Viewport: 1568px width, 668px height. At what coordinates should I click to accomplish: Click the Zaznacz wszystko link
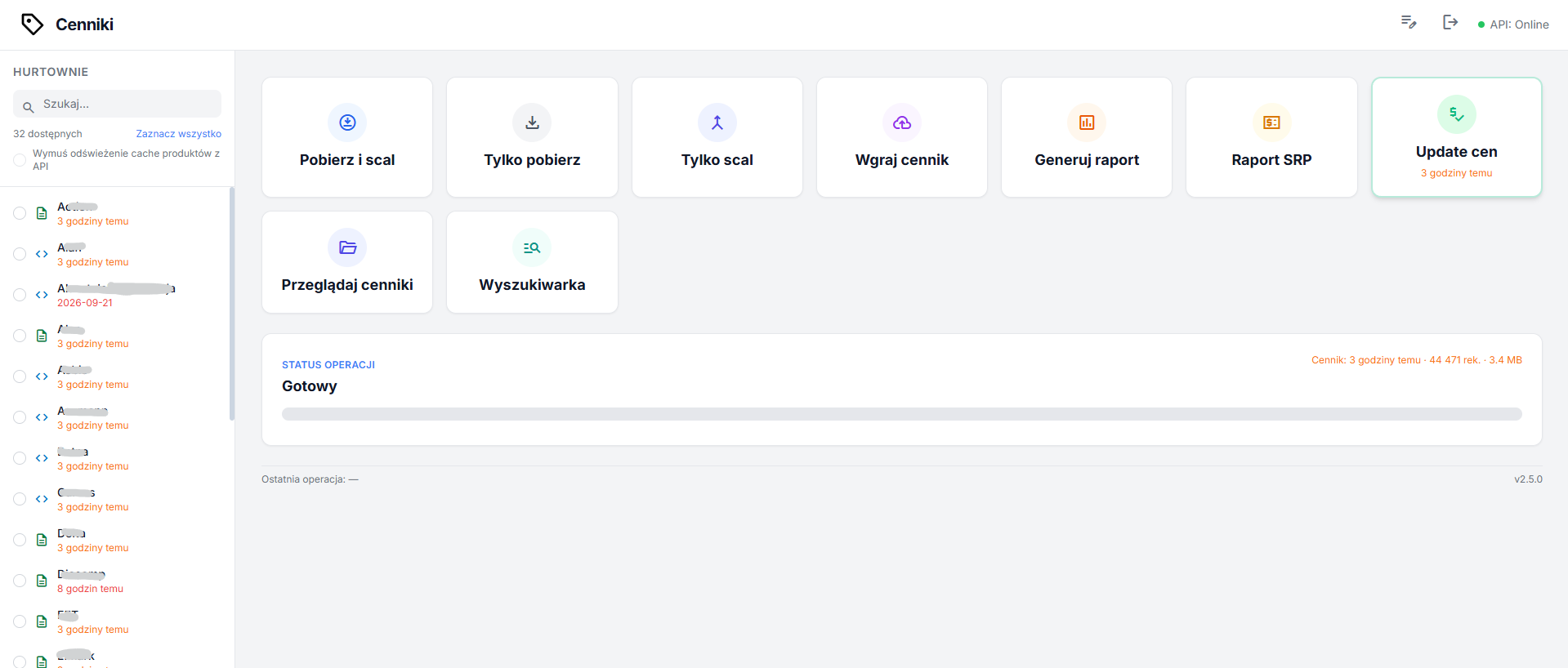pos(178,134)
